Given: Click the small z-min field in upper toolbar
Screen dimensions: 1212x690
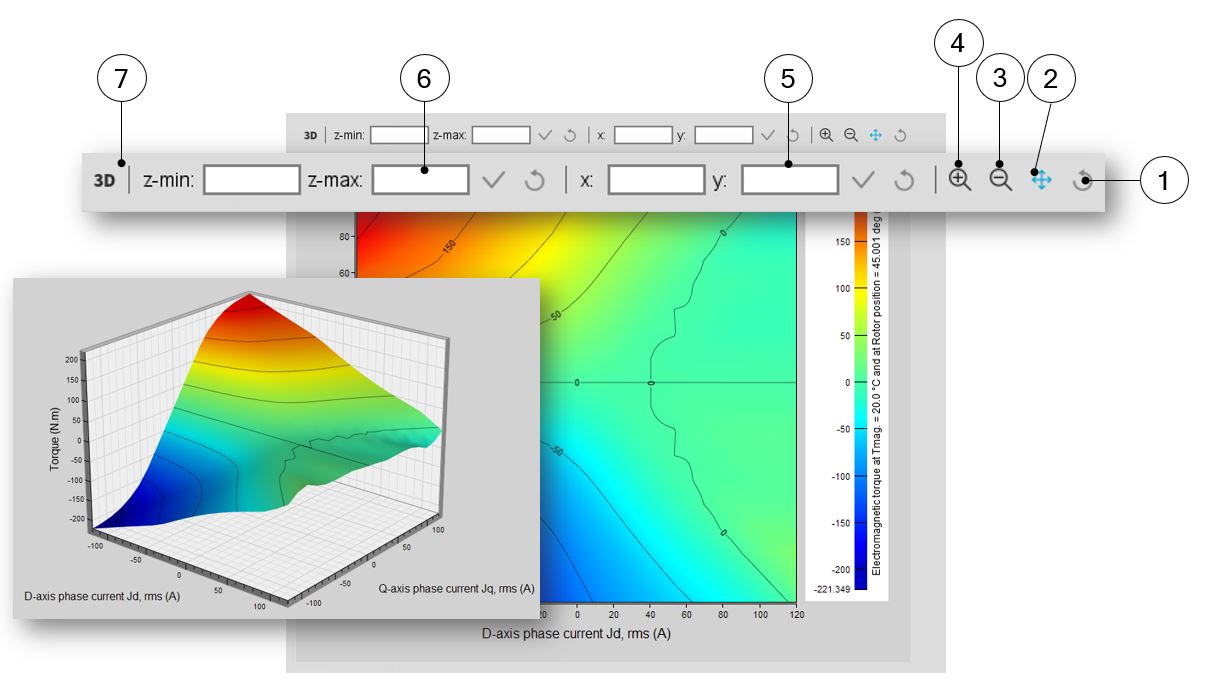Looking at the screenshot, I should pyautogui.click(x=399, y=135).
